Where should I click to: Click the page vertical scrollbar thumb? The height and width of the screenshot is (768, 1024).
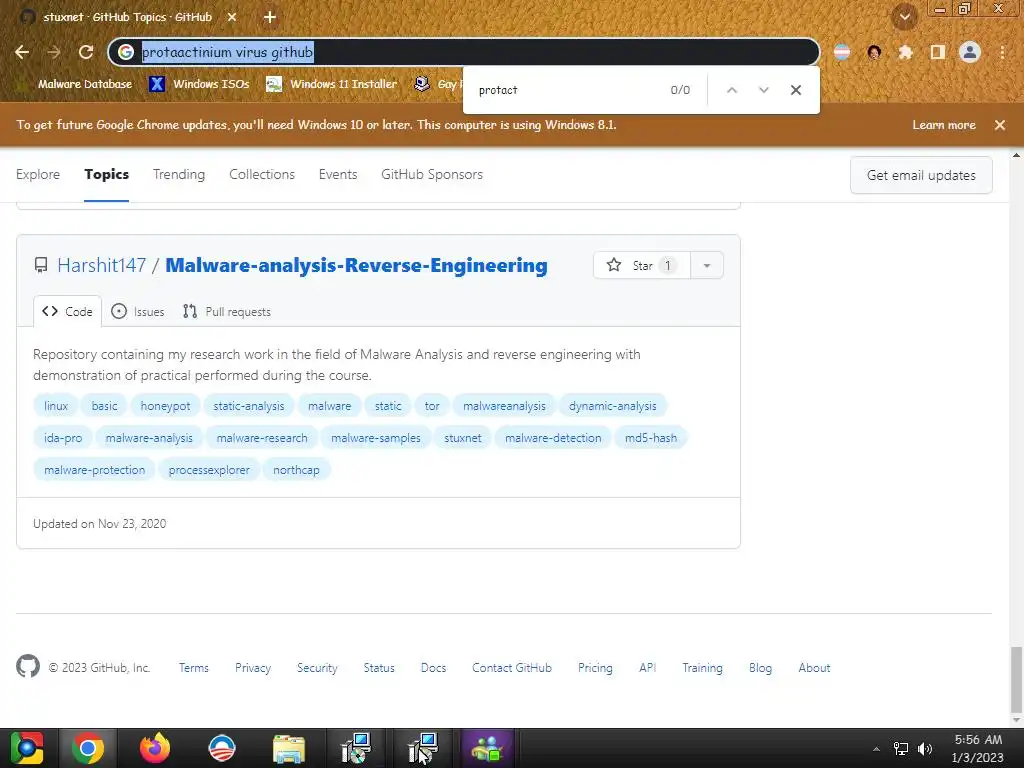1016,680
